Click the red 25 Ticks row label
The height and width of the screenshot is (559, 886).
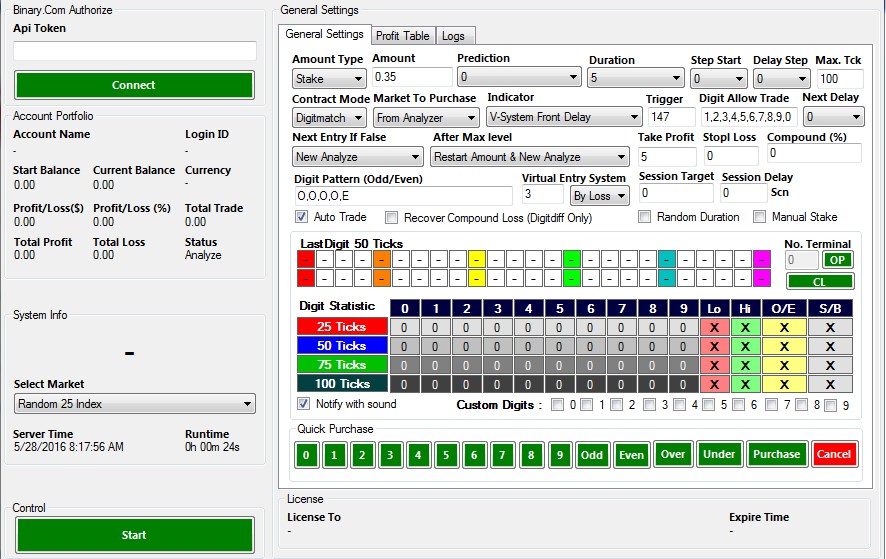tap(342, 327)
